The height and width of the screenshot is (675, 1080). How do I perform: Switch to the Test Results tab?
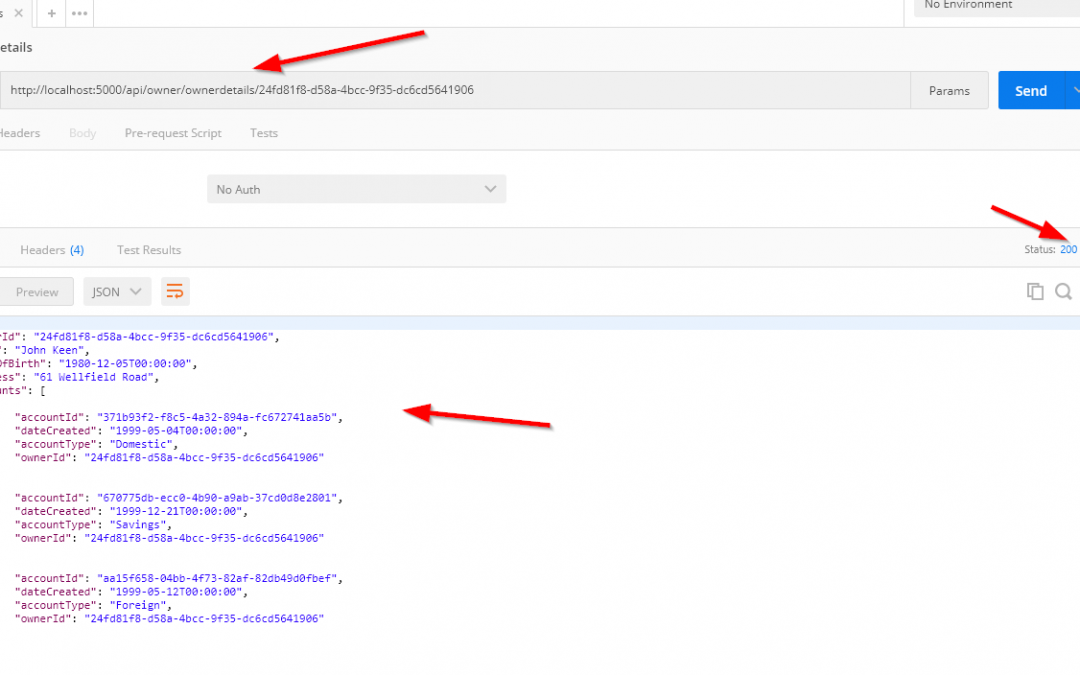[x=149, y=250]
